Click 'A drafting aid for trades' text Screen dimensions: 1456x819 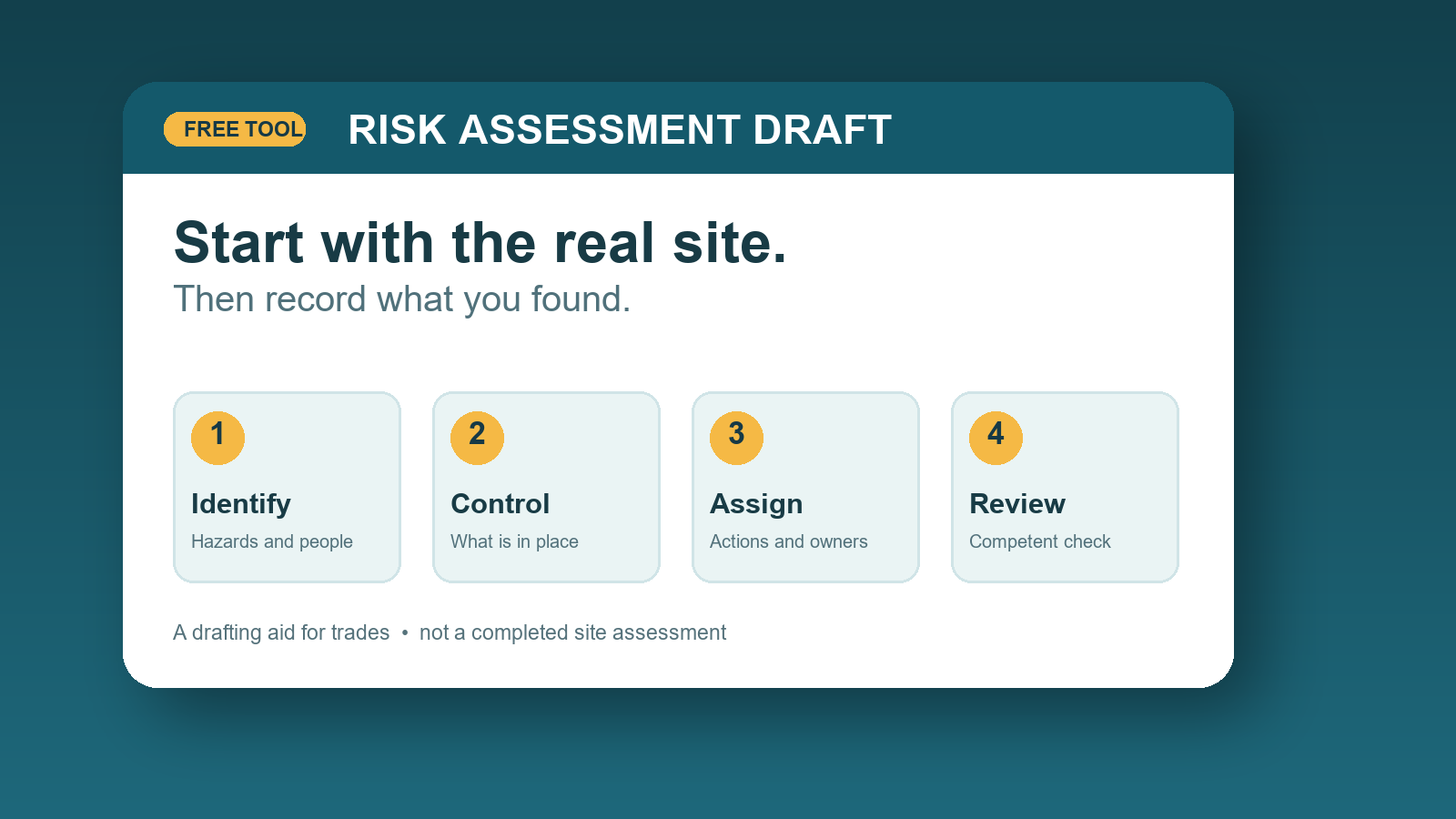281,632
